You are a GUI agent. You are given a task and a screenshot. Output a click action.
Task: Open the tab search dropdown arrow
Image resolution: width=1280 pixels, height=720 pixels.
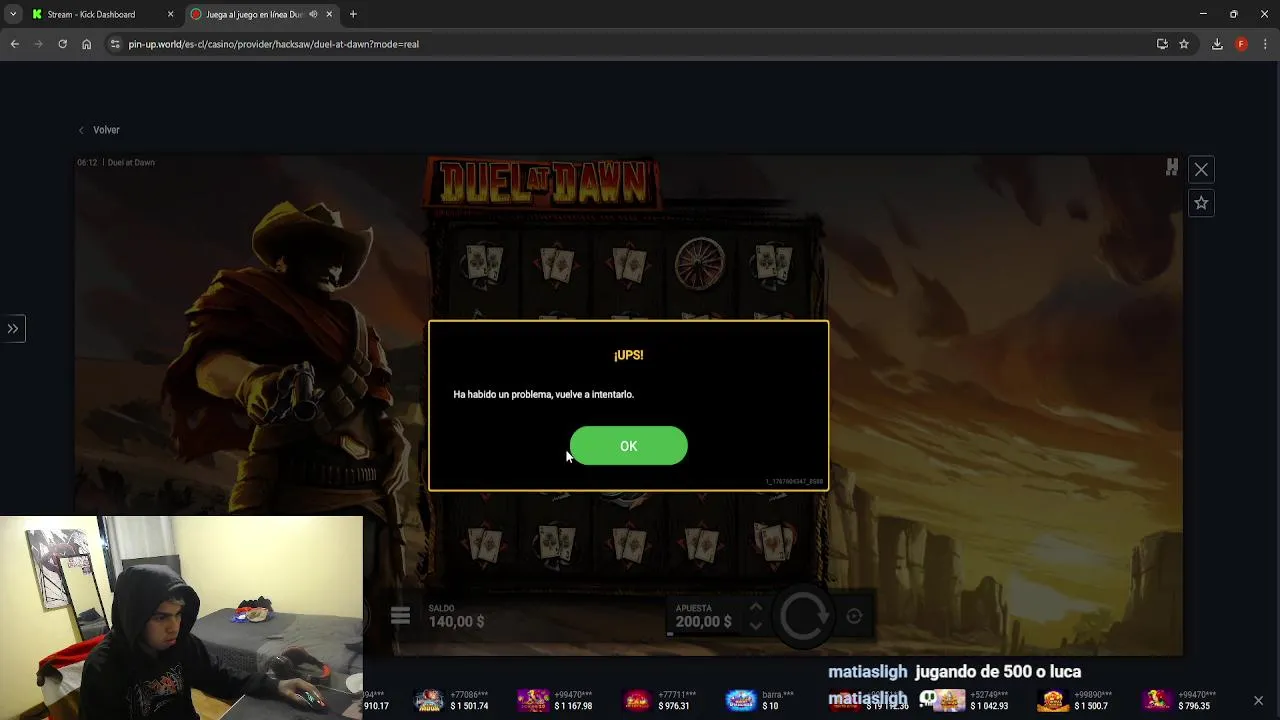pos(12,15)
